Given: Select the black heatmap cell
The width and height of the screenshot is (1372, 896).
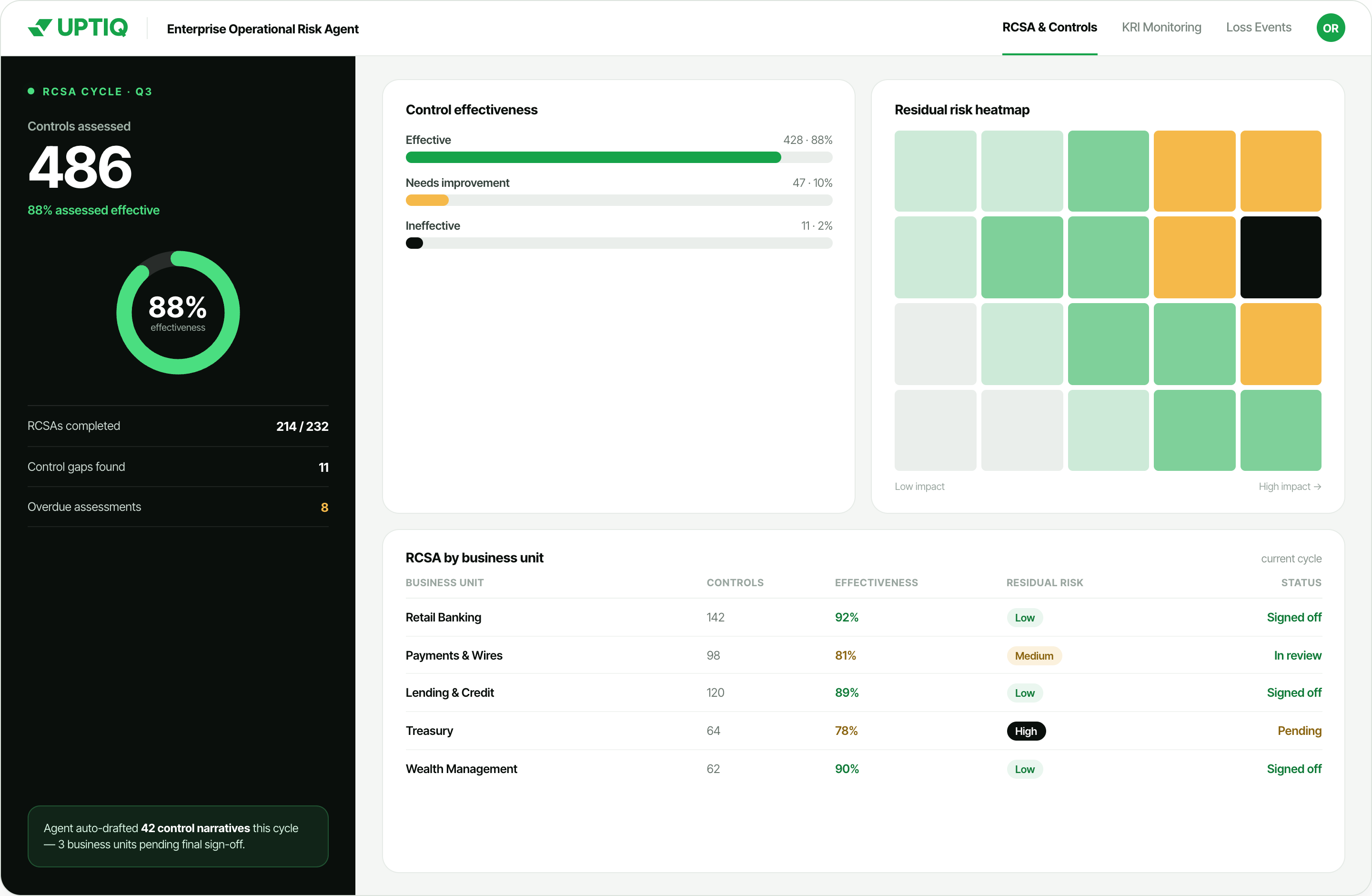Looking at the screenshot, I should click(1281, 257).
